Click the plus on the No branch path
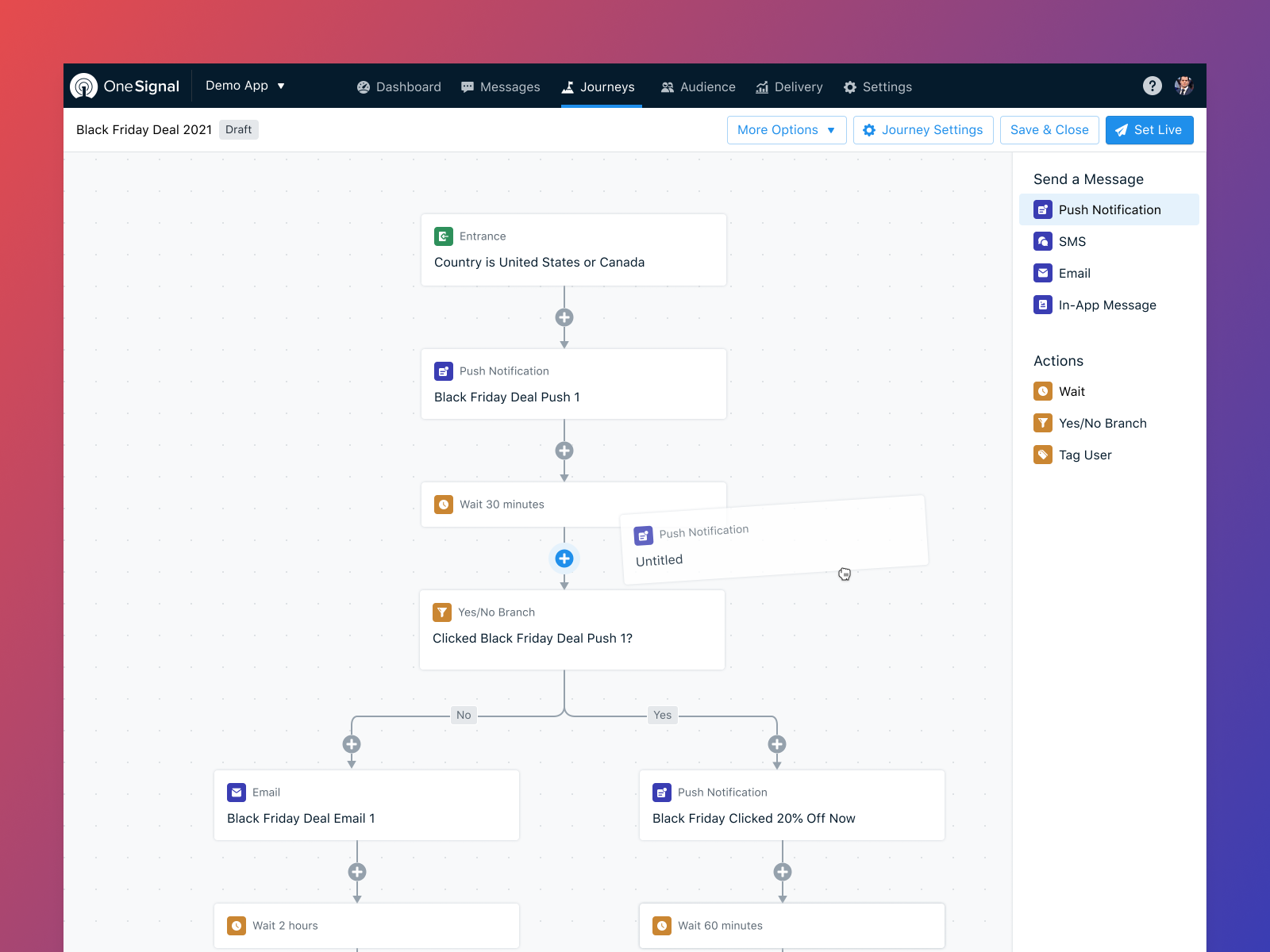Viewport: 1270px width, 952px height. pyautogui.click(x=352, y=744)
